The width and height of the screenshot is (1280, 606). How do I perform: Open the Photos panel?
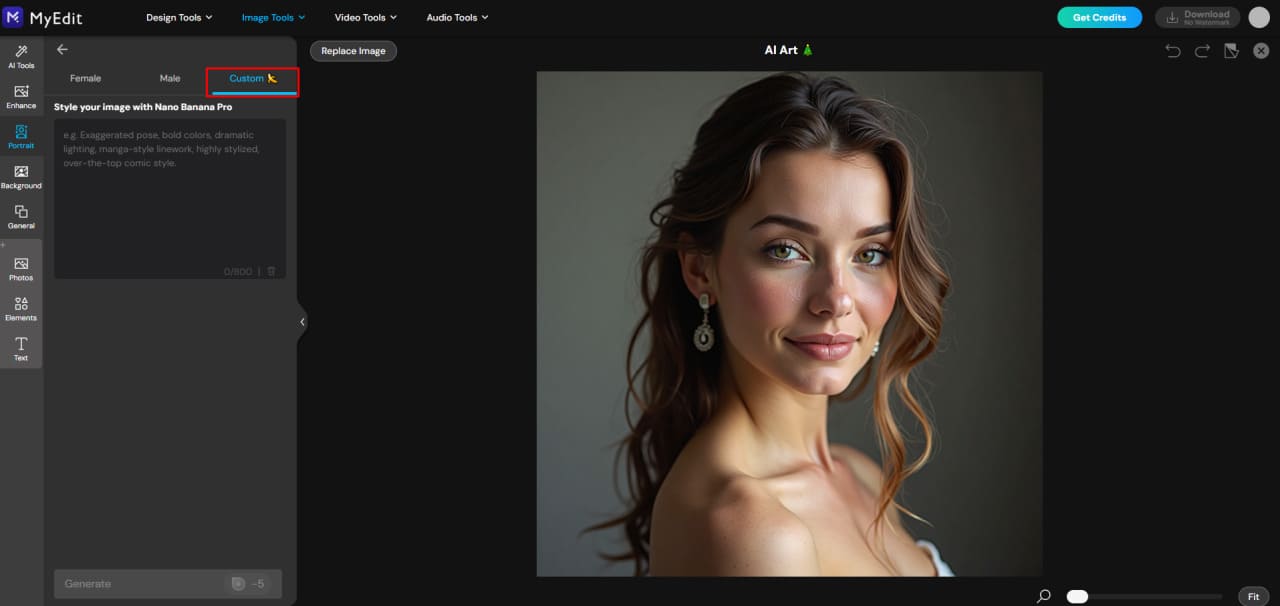[x=21, y=269]
